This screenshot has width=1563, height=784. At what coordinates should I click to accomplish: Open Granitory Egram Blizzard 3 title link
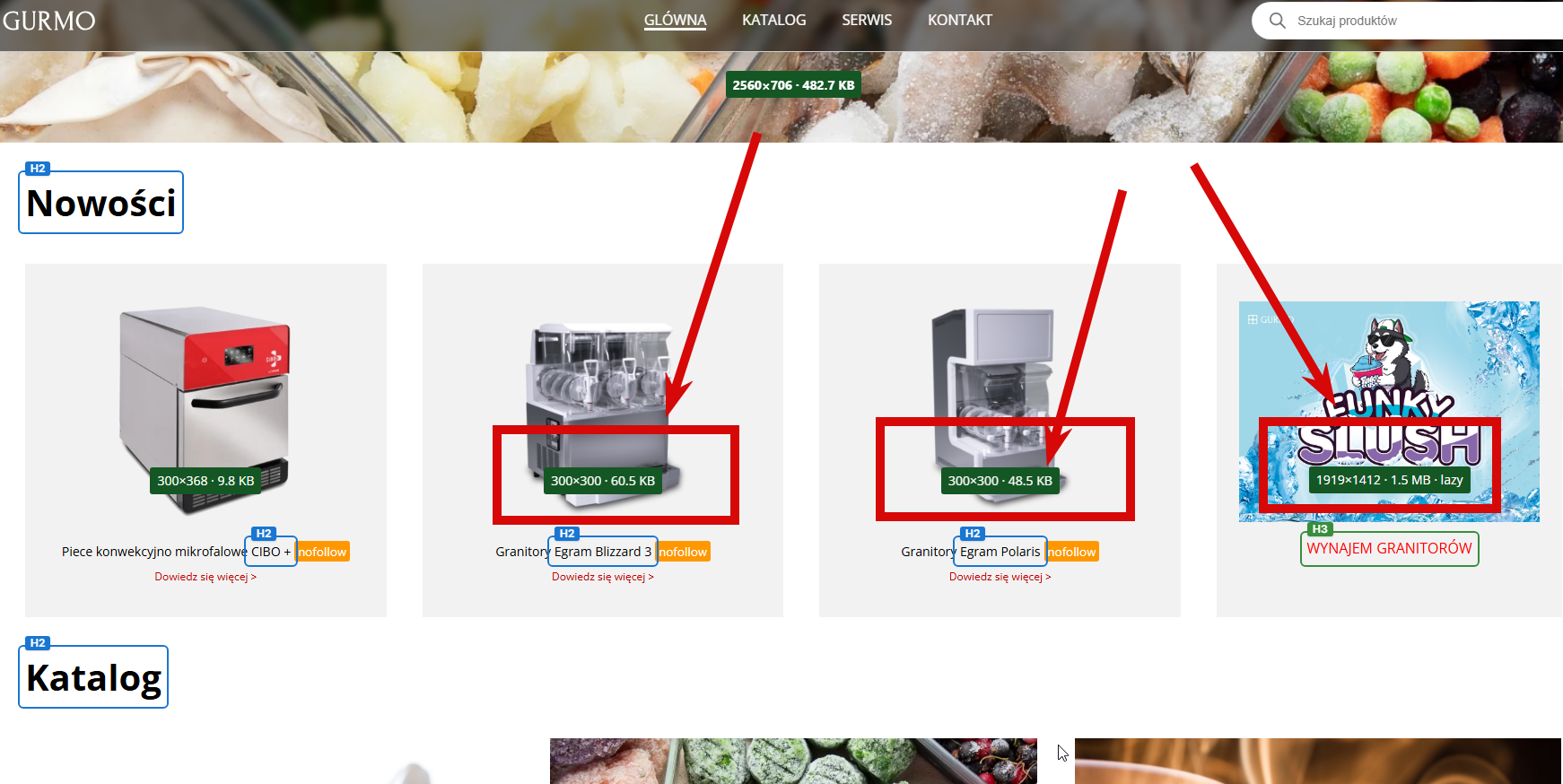[574, 552]
